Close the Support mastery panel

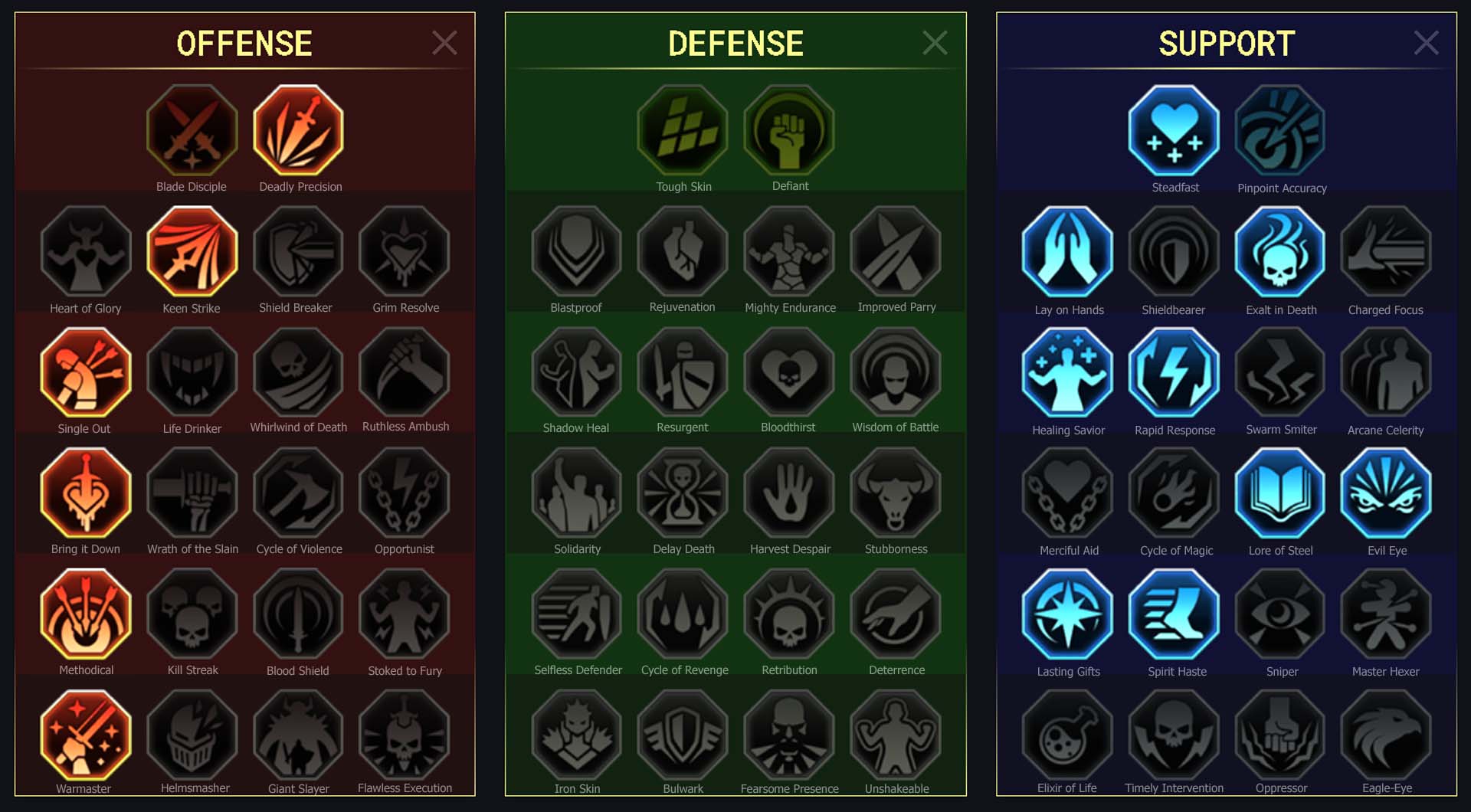tap(1426, 43)
